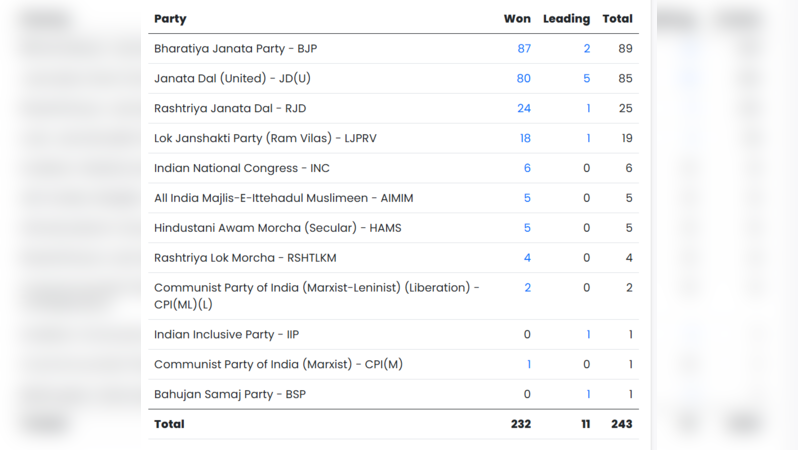Click Rashtriya Janata Dal's leading count link

(588, 109)
